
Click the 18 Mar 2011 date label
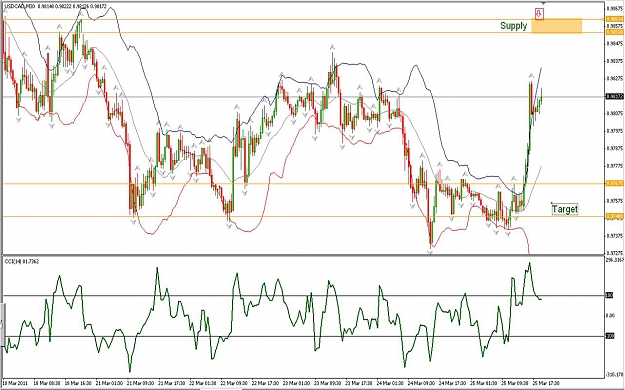(16, 383)
